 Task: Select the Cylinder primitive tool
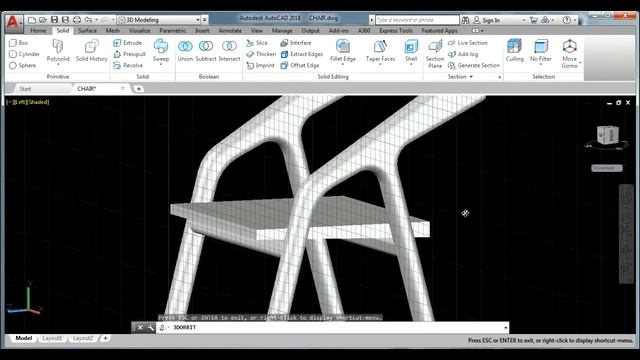24,54
